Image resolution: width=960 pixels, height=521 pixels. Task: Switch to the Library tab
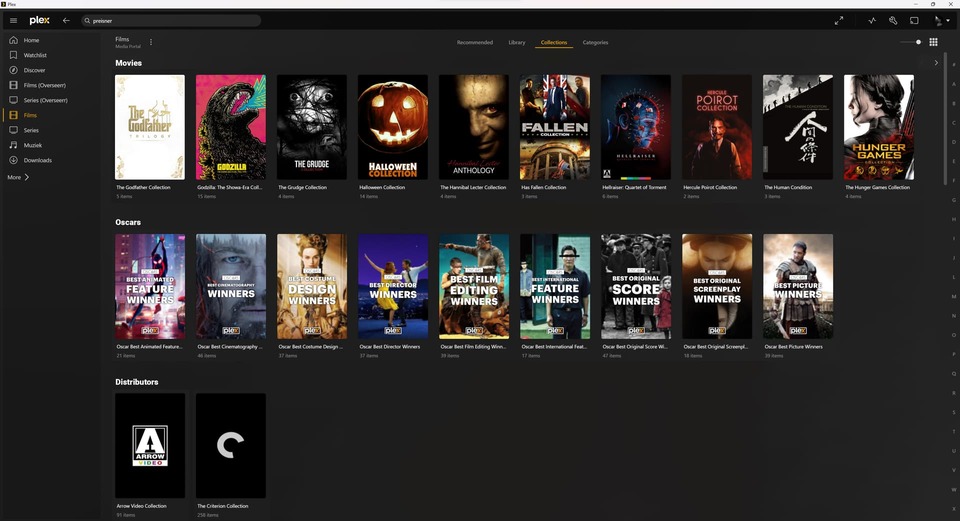pyautogui.click(x=517, y=42)
